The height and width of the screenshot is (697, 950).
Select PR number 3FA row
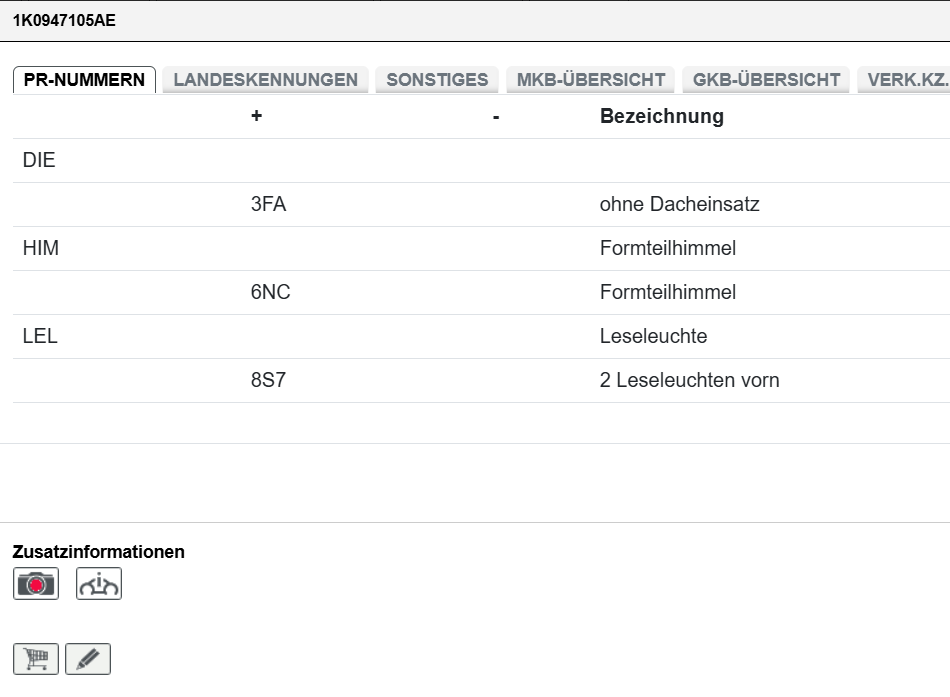481,204
